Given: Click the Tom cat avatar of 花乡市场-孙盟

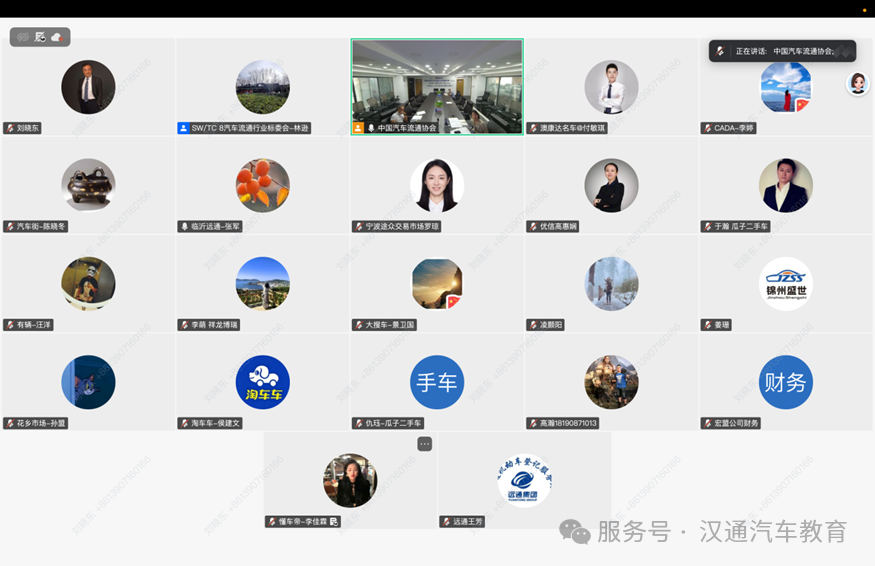Looking at the screenshot, I should coord(88,382).
